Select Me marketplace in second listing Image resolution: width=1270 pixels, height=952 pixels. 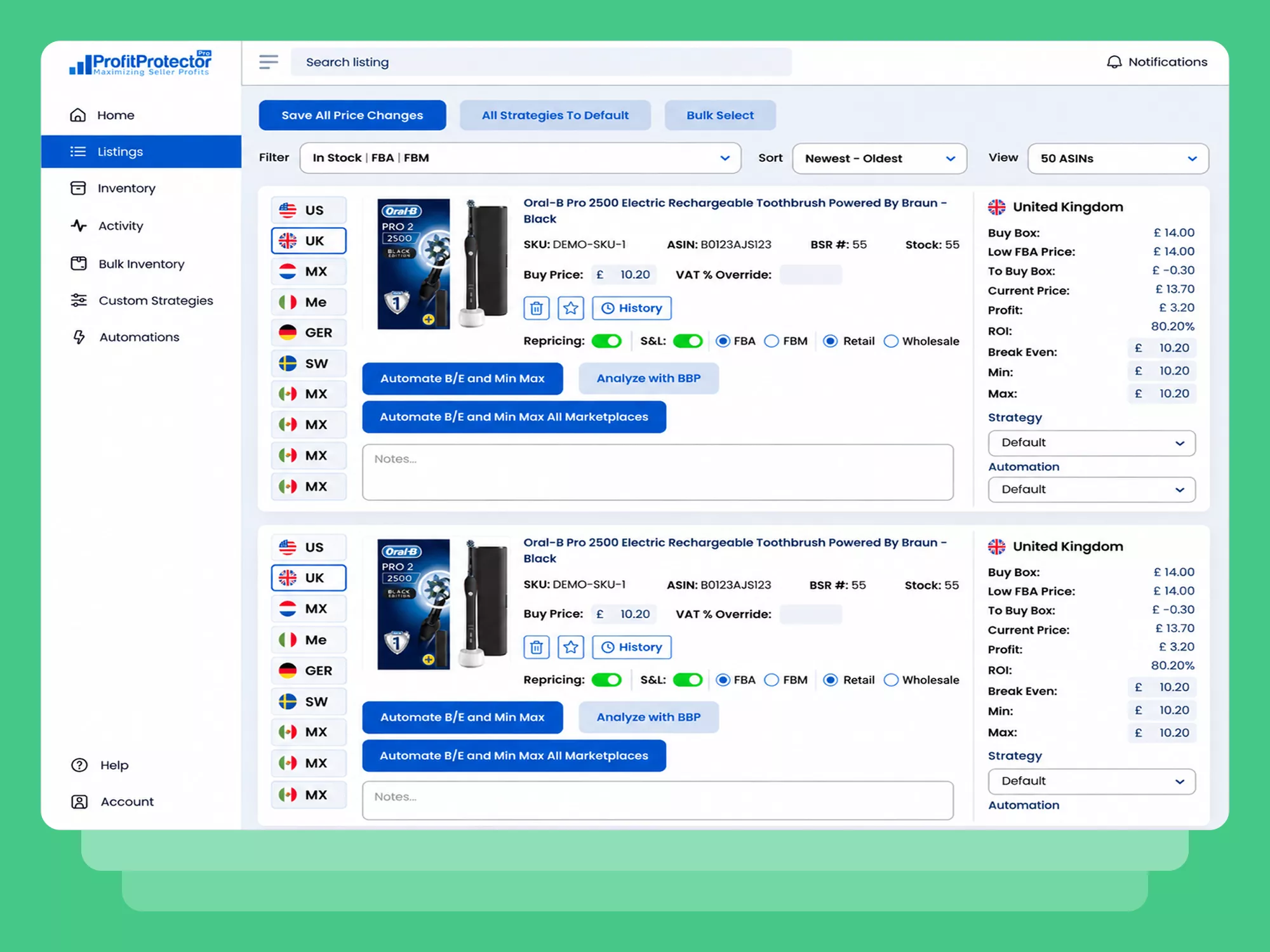point(309,640)
